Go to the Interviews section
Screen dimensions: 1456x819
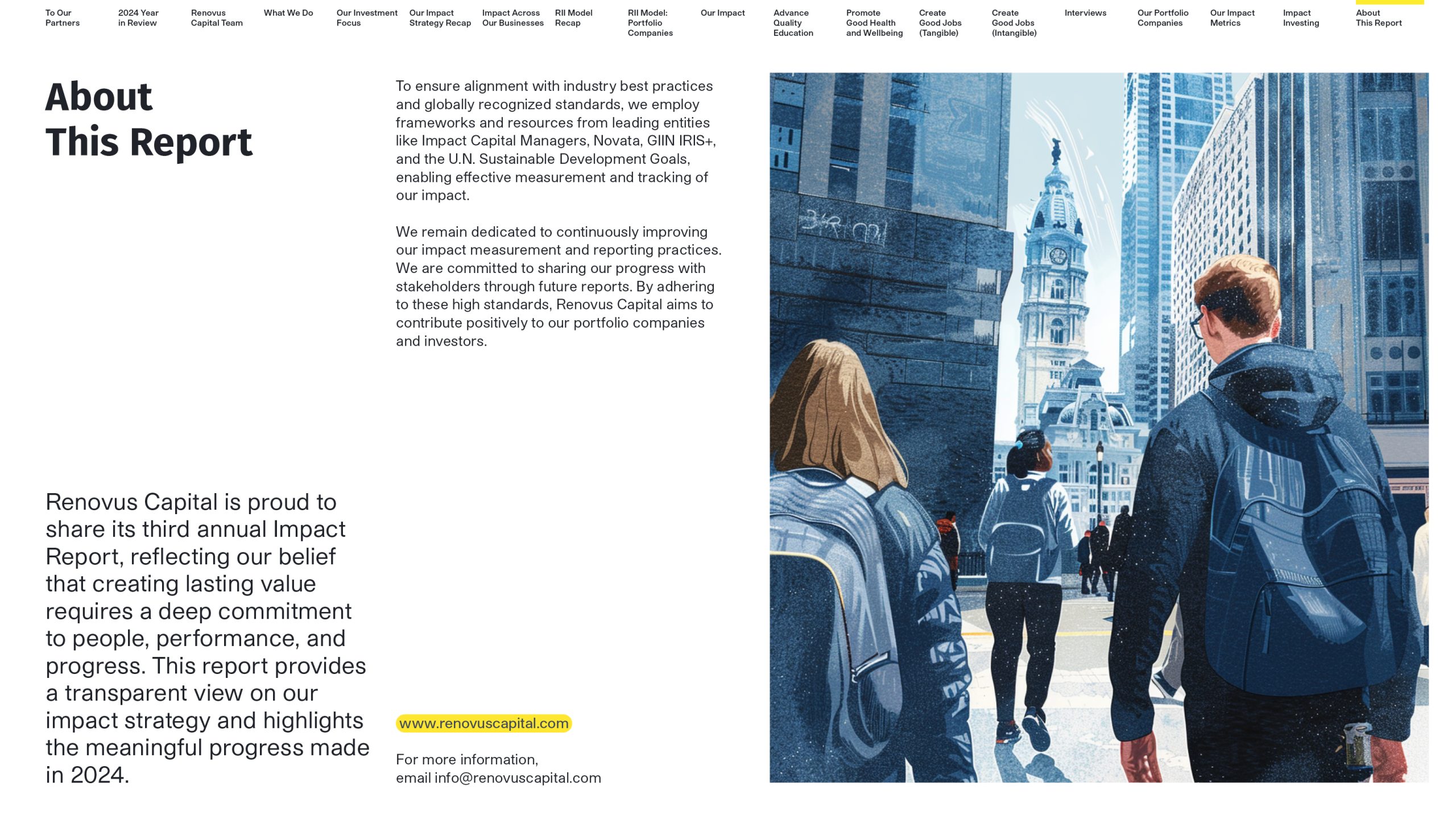coord(1086,13)
